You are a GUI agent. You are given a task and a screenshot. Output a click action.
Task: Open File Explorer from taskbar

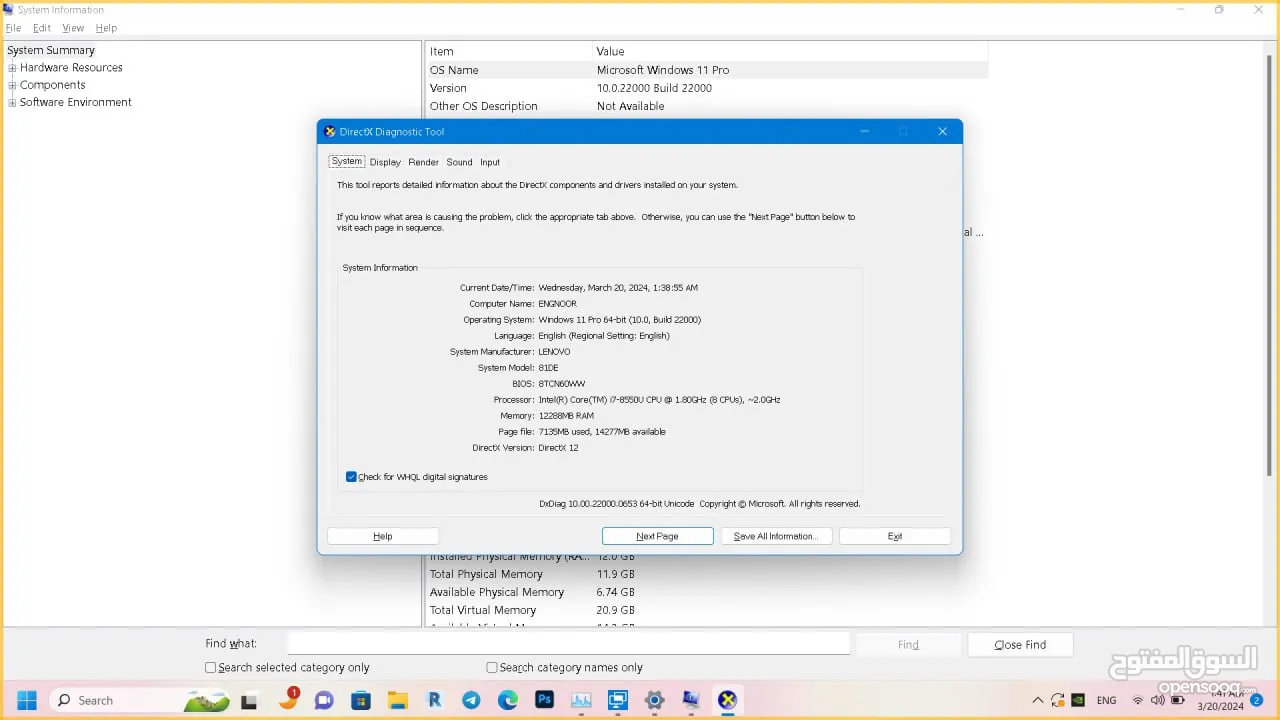398,700
